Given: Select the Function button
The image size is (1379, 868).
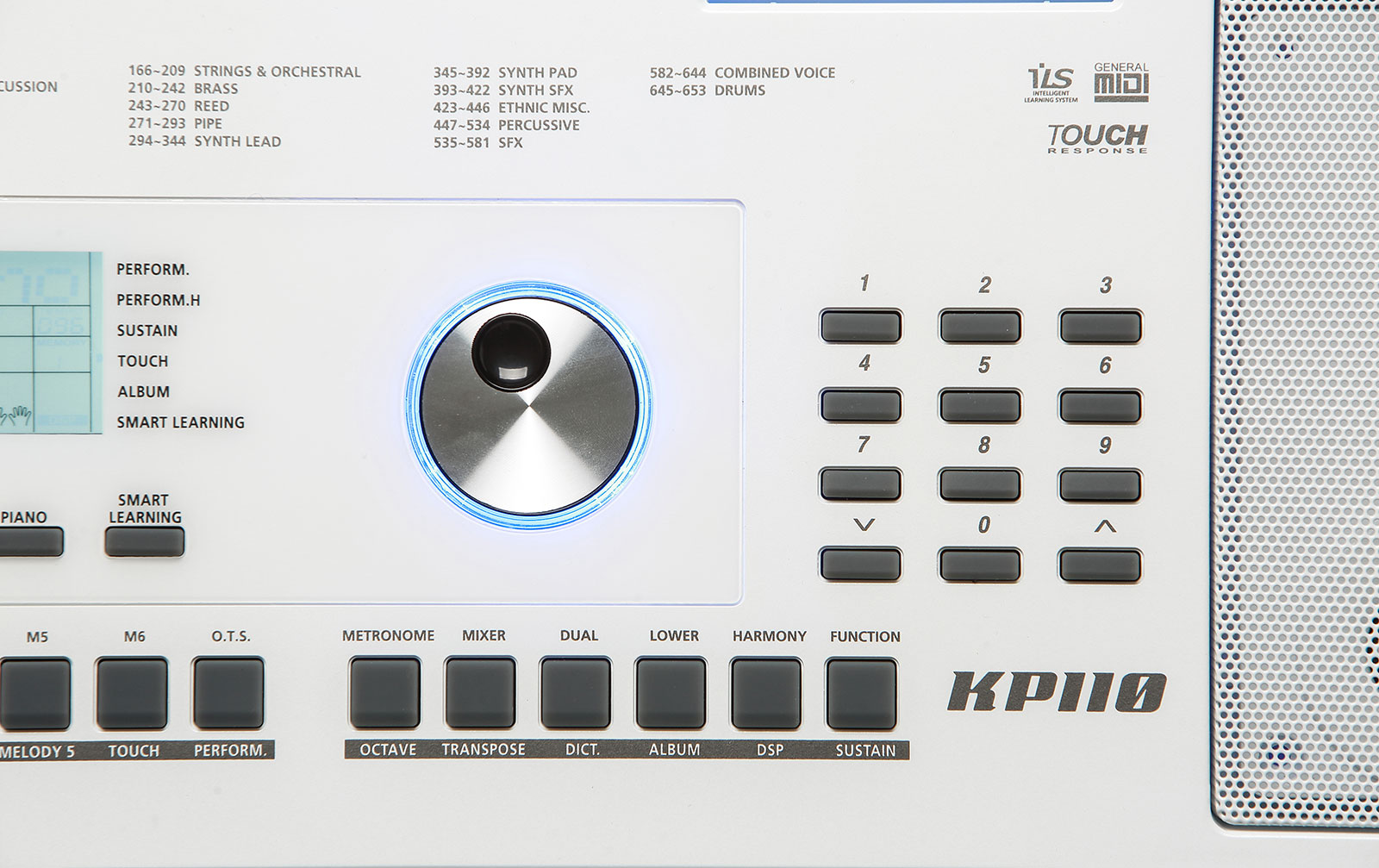Looking at the screenshot, I should point(861,694).
